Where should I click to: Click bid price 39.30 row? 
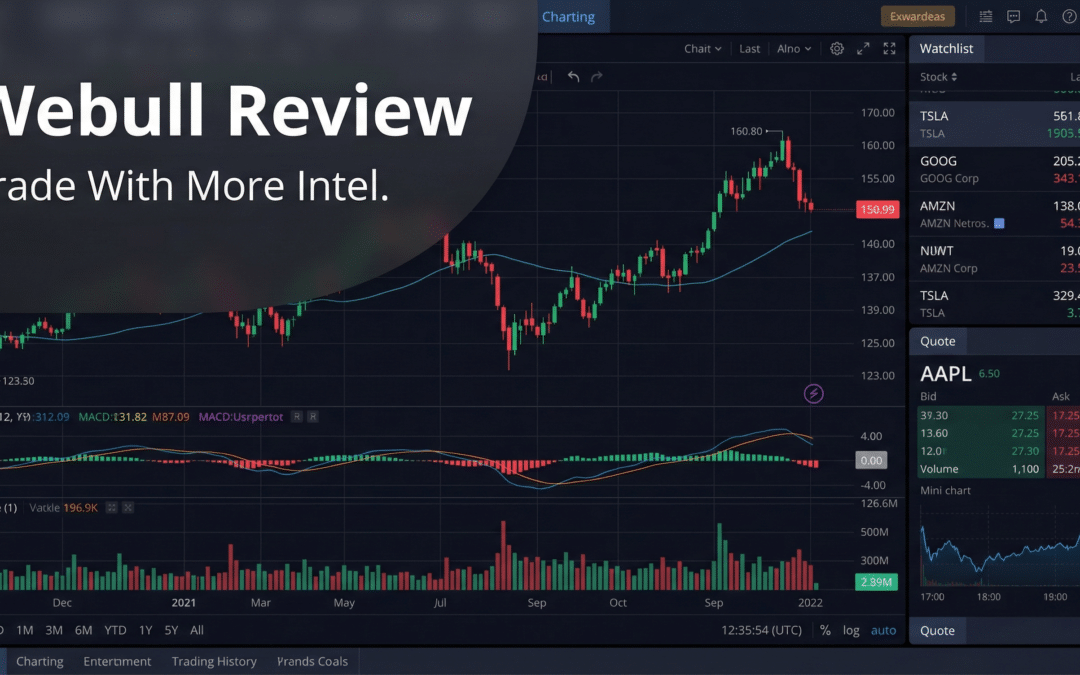tap(981, 415)
